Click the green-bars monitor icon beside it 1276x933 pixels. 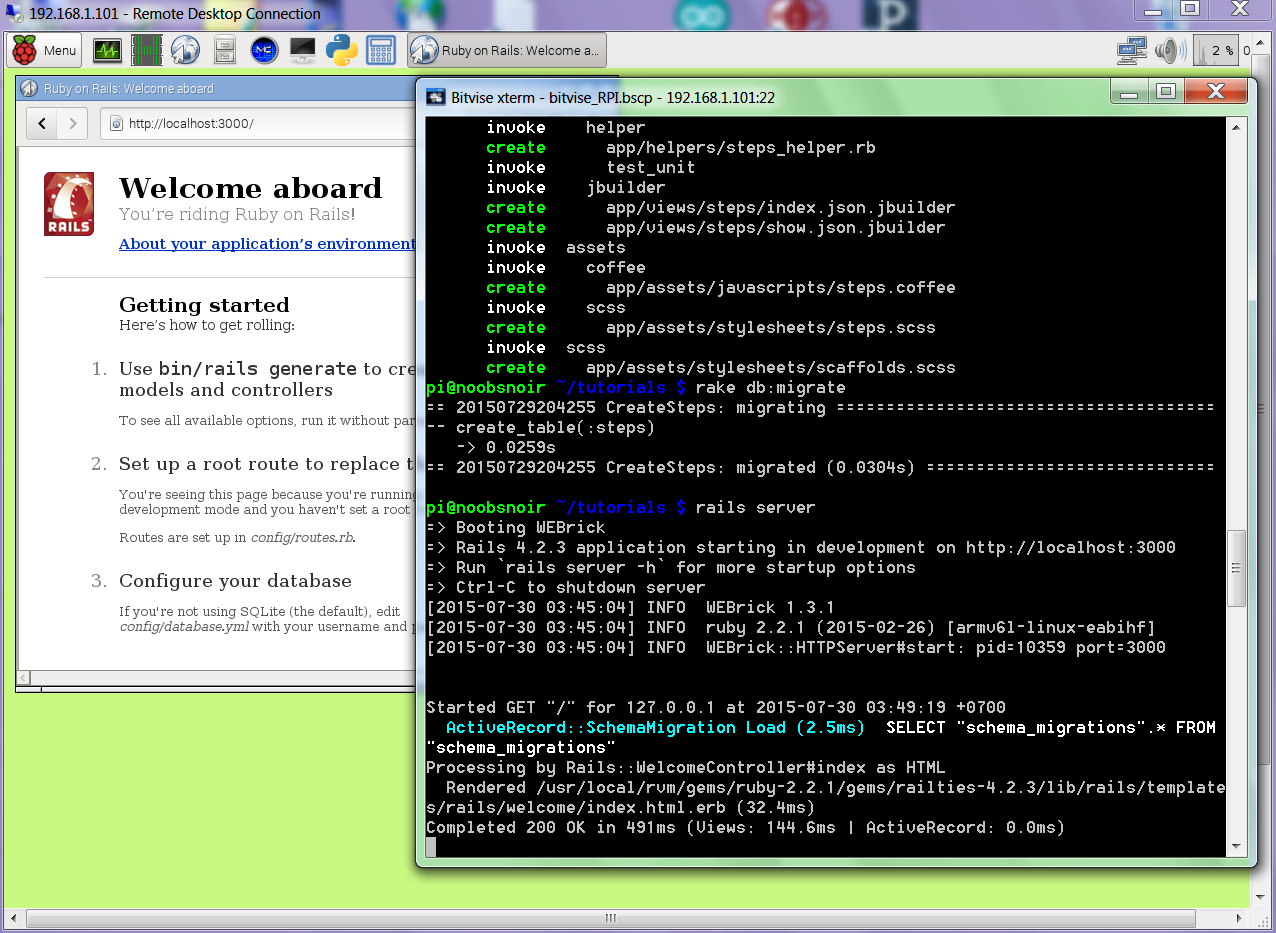point(146,50)
